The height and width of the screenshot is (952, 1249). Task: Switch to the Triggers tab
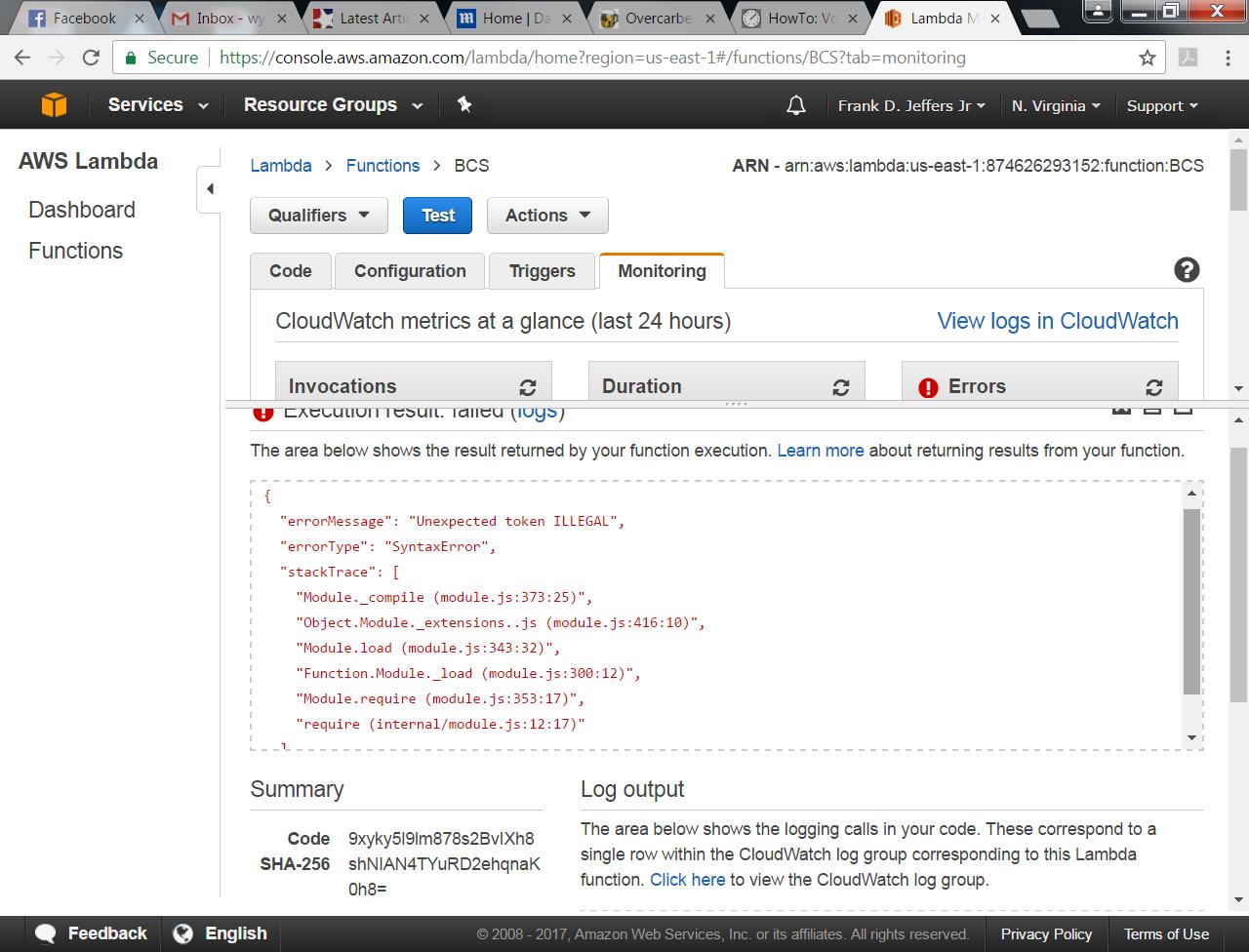coord(543,271)
